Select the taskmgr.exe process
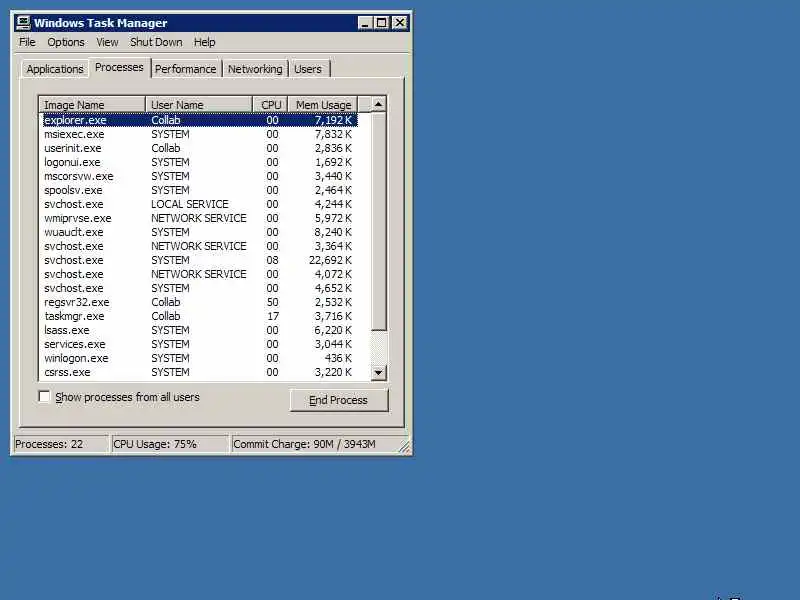The height and width of the screenshot is (600, 800). click(199, 316)
